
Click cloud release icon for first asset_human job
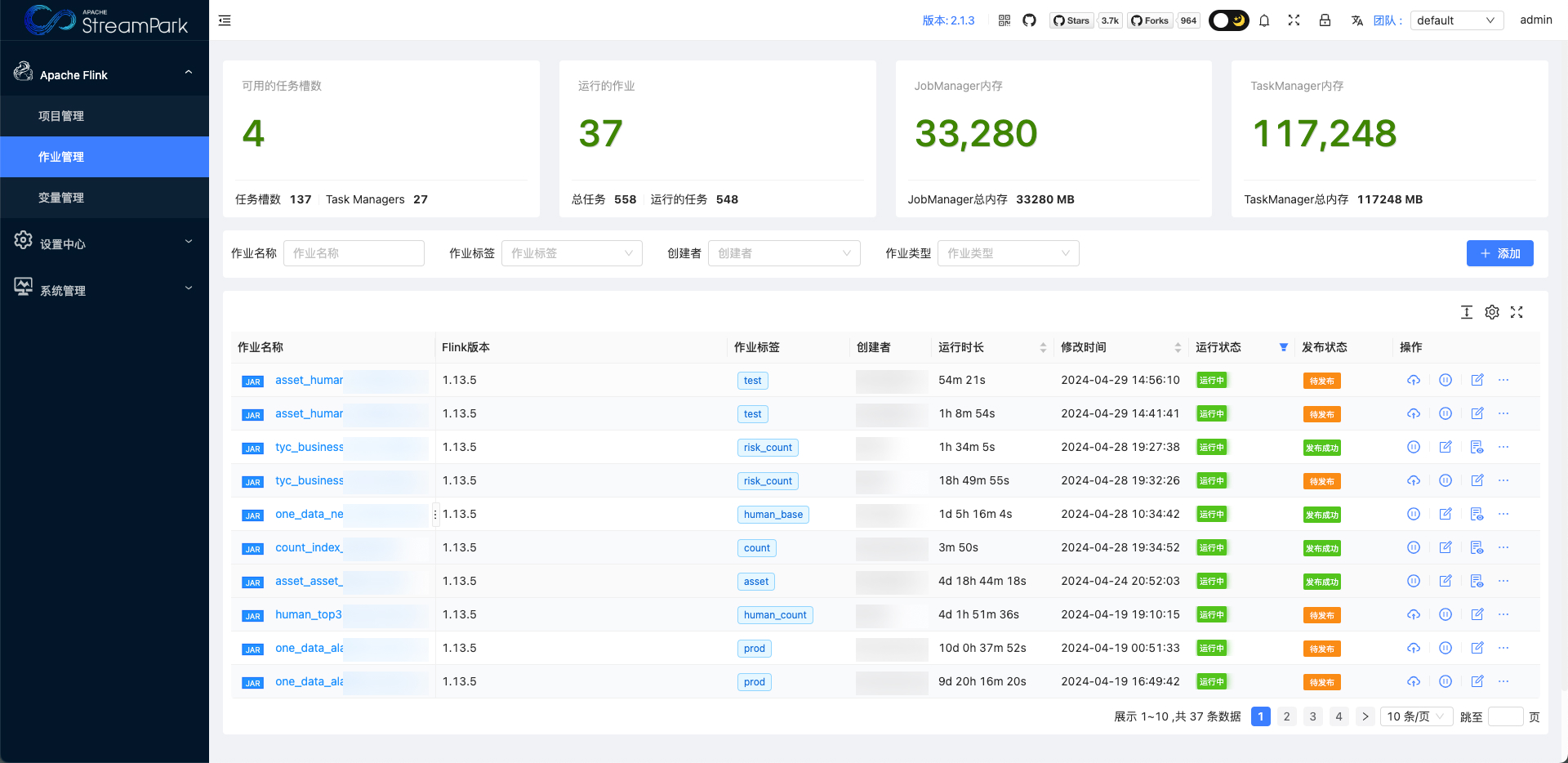[x=1414, y=380]
